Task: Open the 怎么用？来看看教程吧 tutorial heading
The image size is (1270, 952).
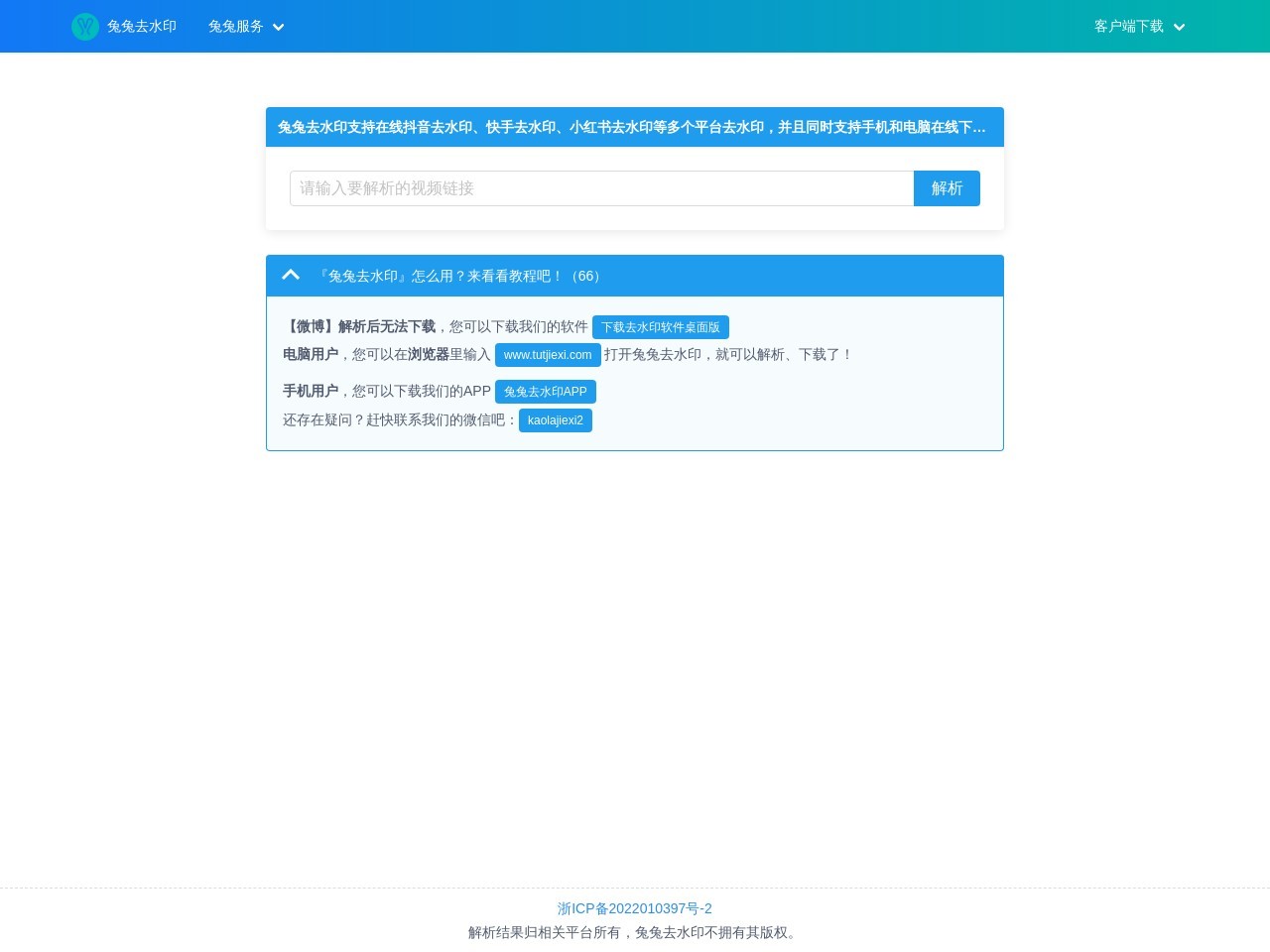Action: (x=460, y=276)
